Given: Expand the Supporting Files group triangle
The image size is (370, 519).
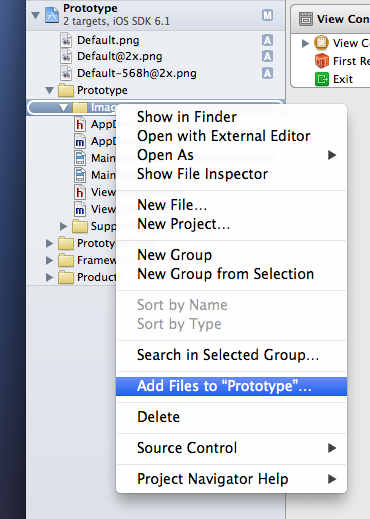Looking at the screenshot, I should (x=63, y=226).
